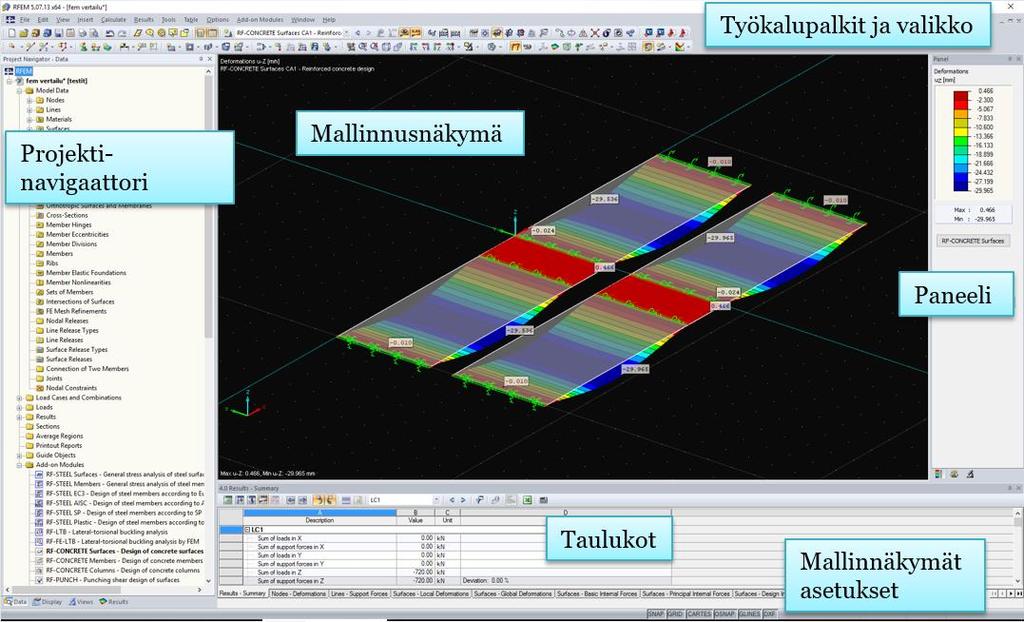Click the Open folder icon in toolbar
This screenshot has height=622, width=1024.
[24, 33]
